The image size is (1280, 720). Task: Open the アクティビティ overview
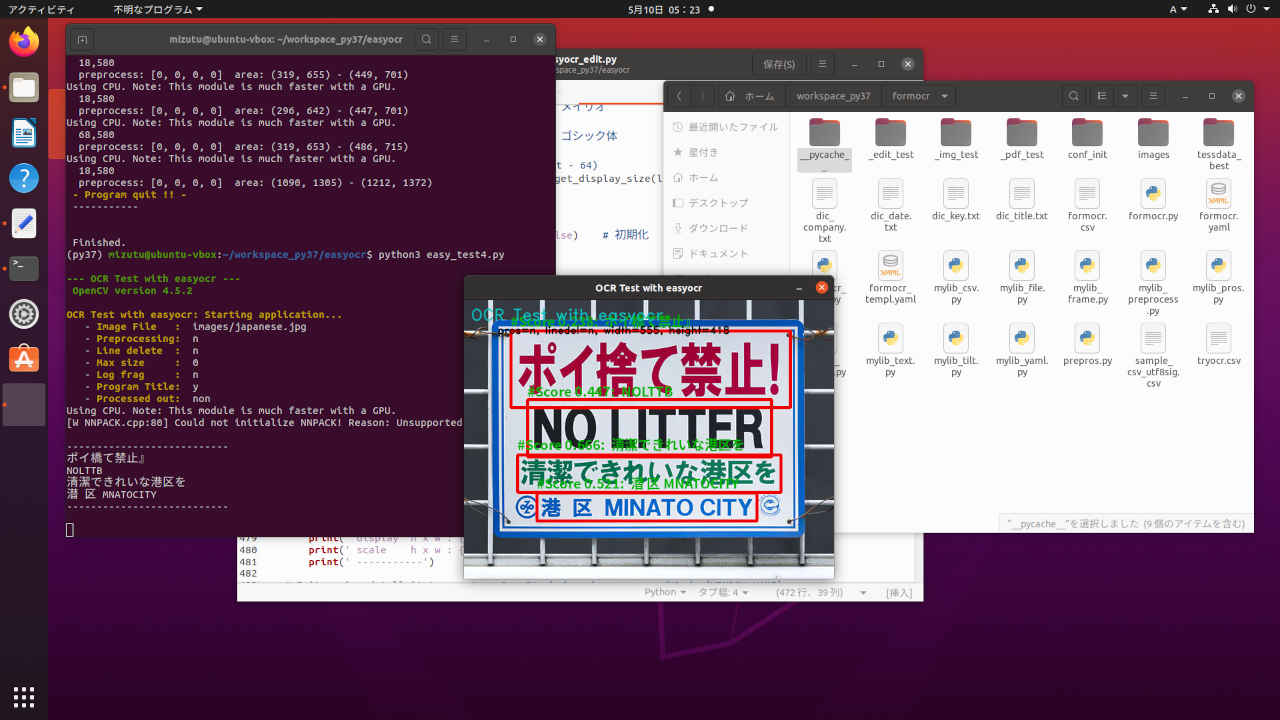click(41, 9)
